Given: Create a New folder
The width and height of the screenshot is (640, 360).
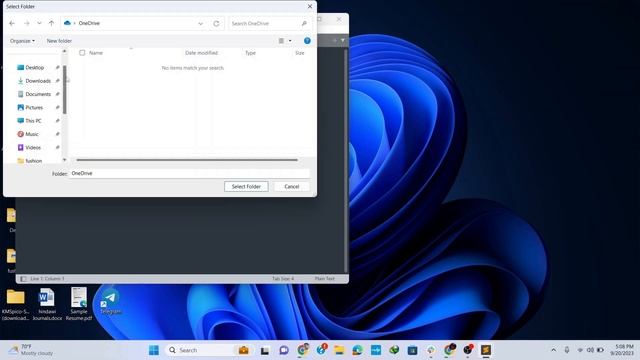Looking at the screenshot, I should point(59,41).
